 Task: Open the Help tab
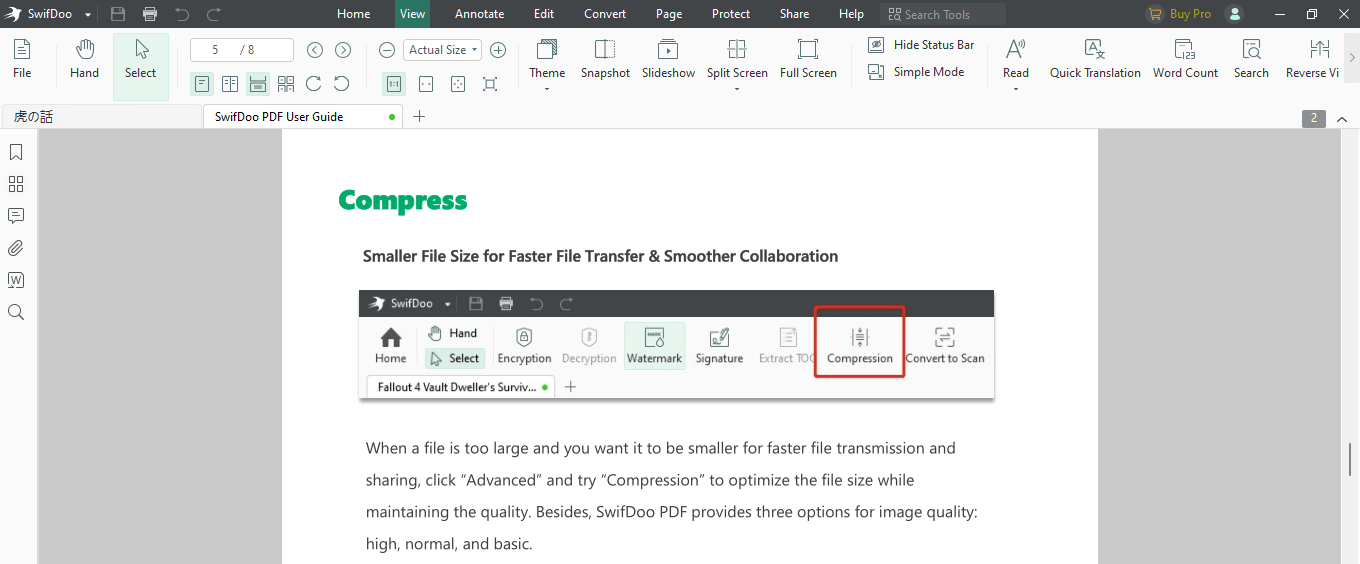coord(851,14)
